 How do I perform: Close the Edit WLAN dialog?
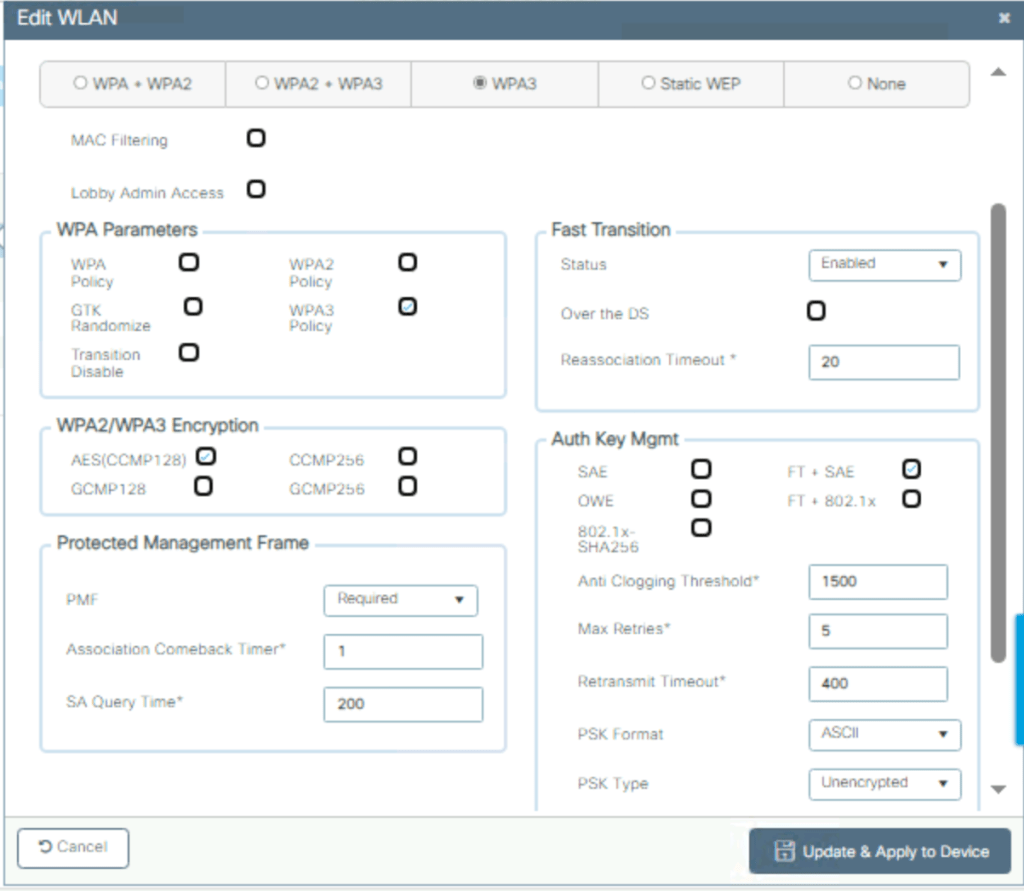click(x=1004, y=18)
